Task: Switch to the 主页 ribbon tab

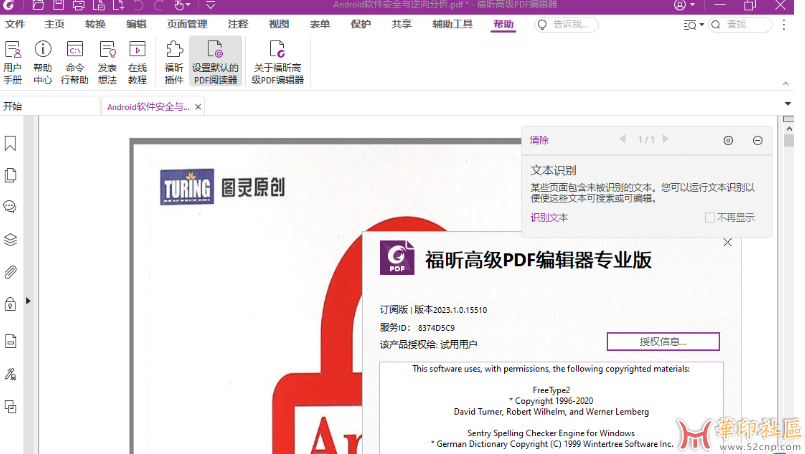Action: pyautogui.click(x=54, y=24)
